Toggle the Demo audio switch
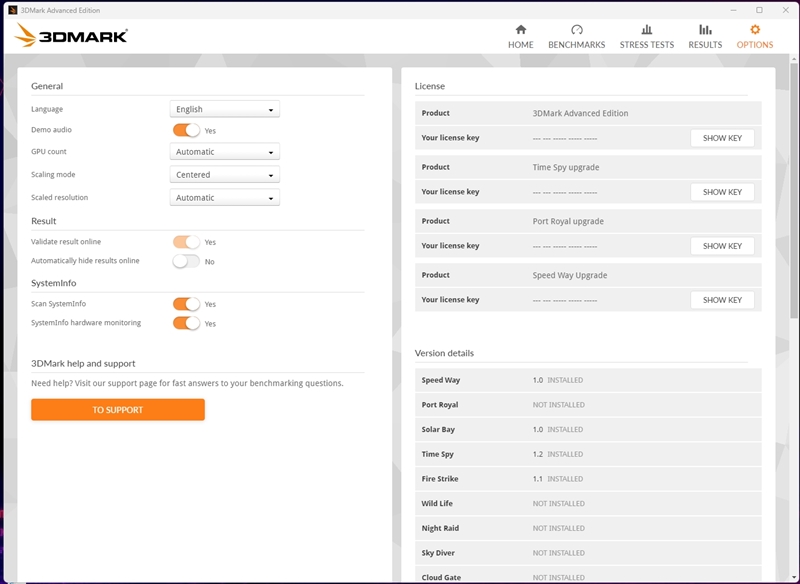The image size is (800, 584). pos(186,130)
